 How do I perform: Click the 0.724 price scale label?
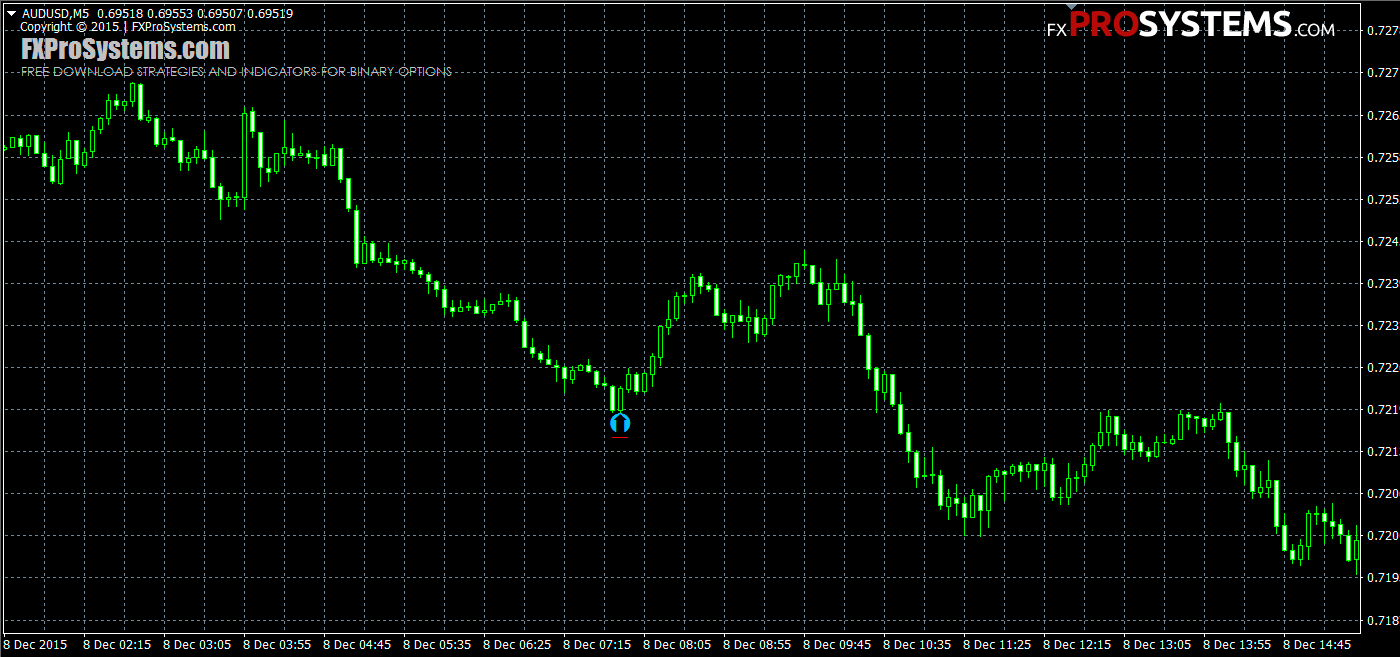tap(1382, 241)
